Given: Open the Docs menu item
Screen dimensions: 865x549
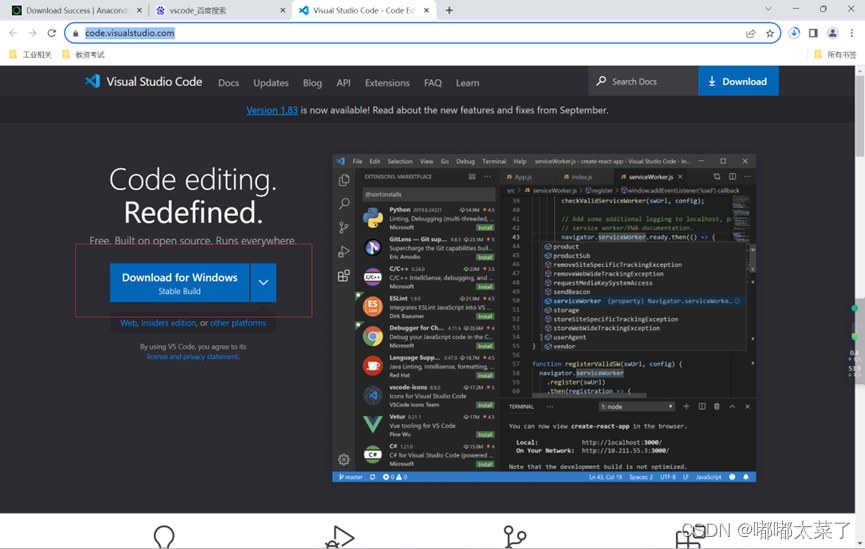Looking at the screenshot, I should point(228,83).
